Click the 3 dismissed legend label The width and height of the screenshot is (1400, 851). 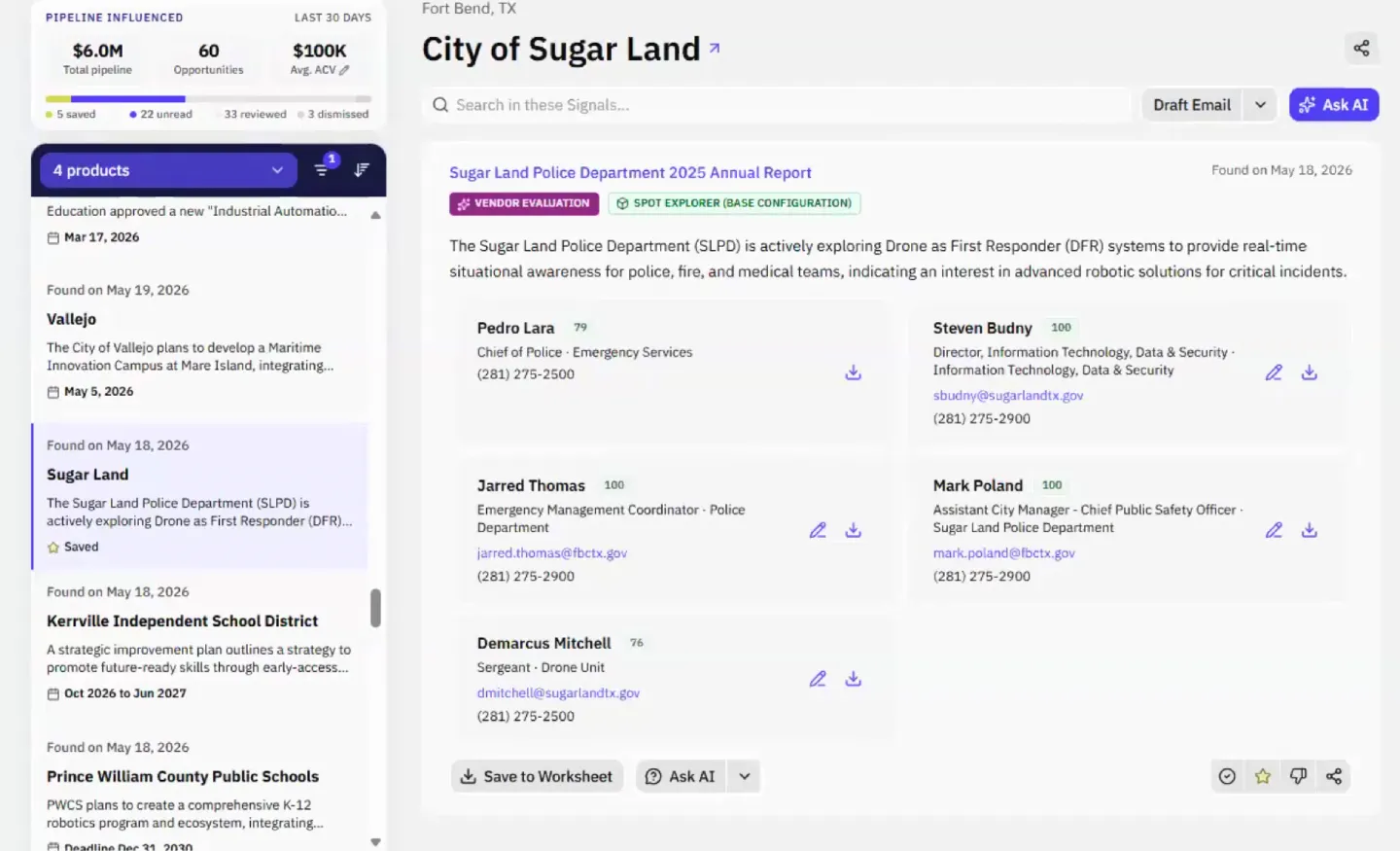tap(333, 115)
